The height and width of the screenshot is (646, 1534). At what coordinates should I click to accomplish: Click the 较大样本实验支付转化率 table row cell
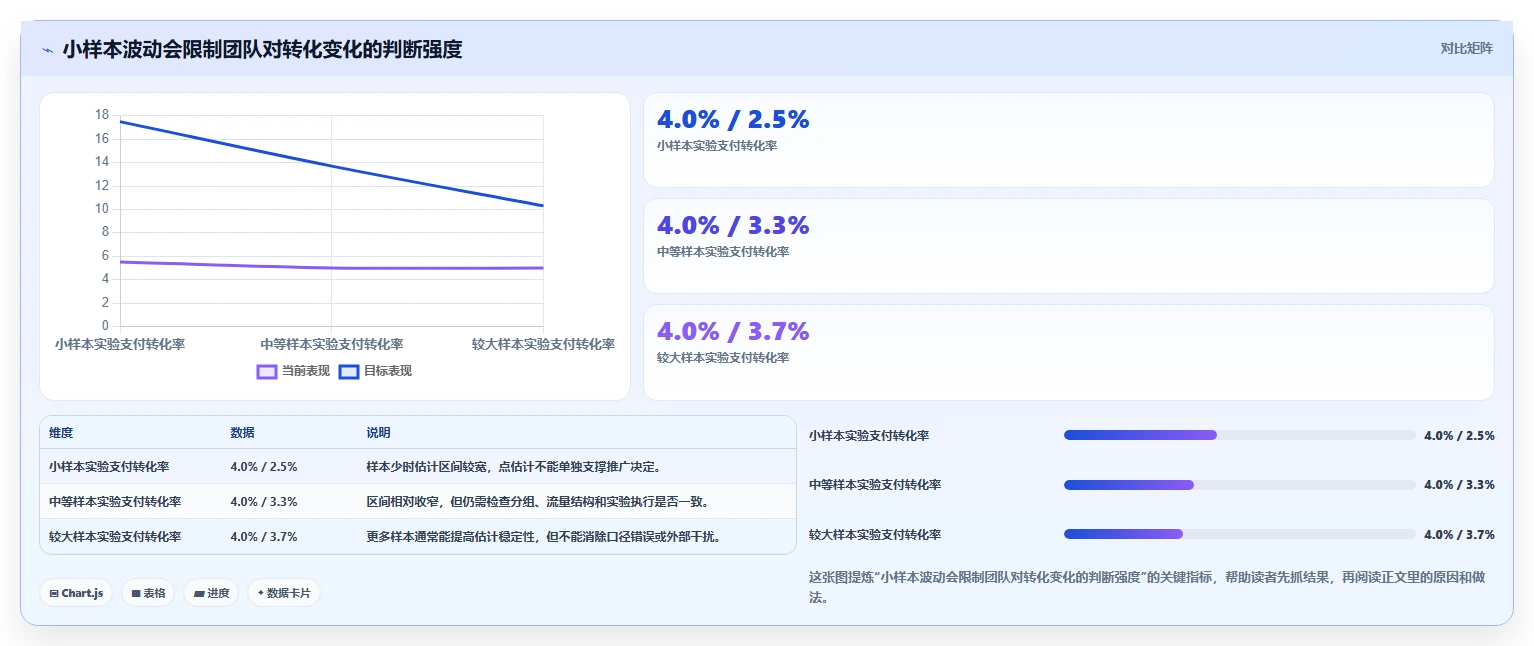pos(115,537)
